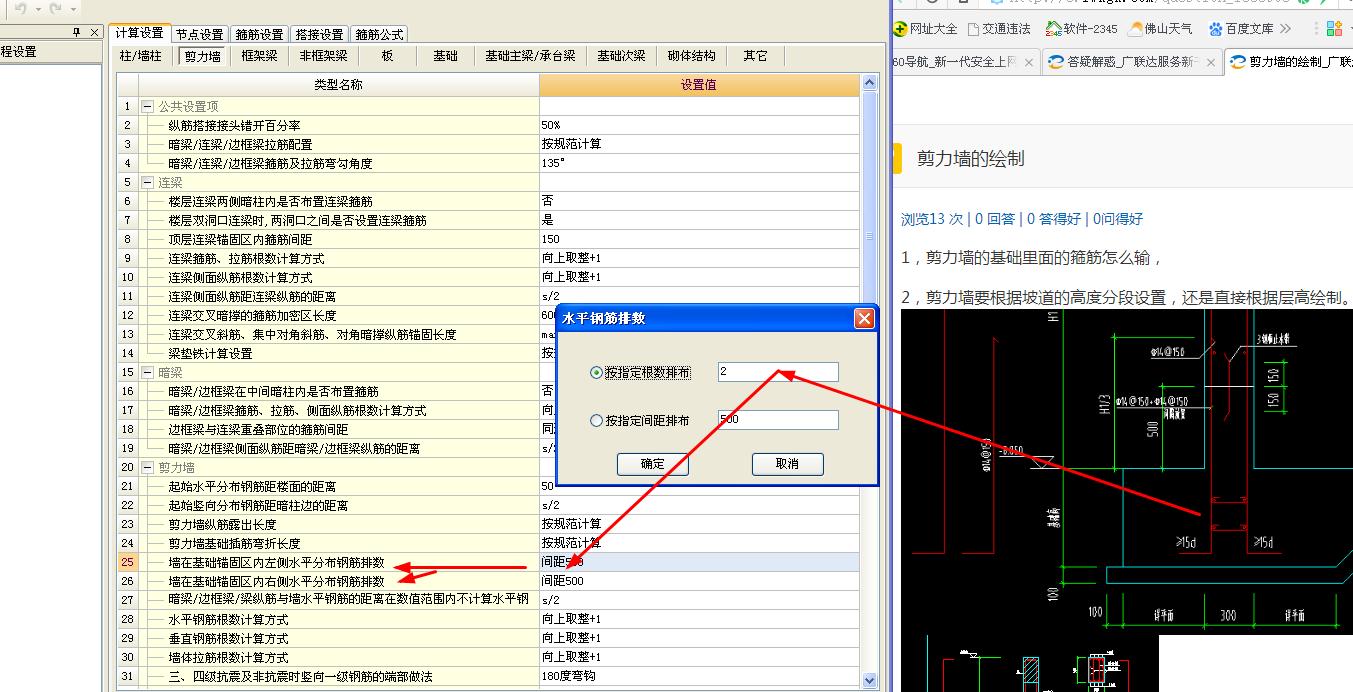Select row 顶层连梁锚固区内箍筋间距
The image size is (1353, 692).
pos(488,239)
